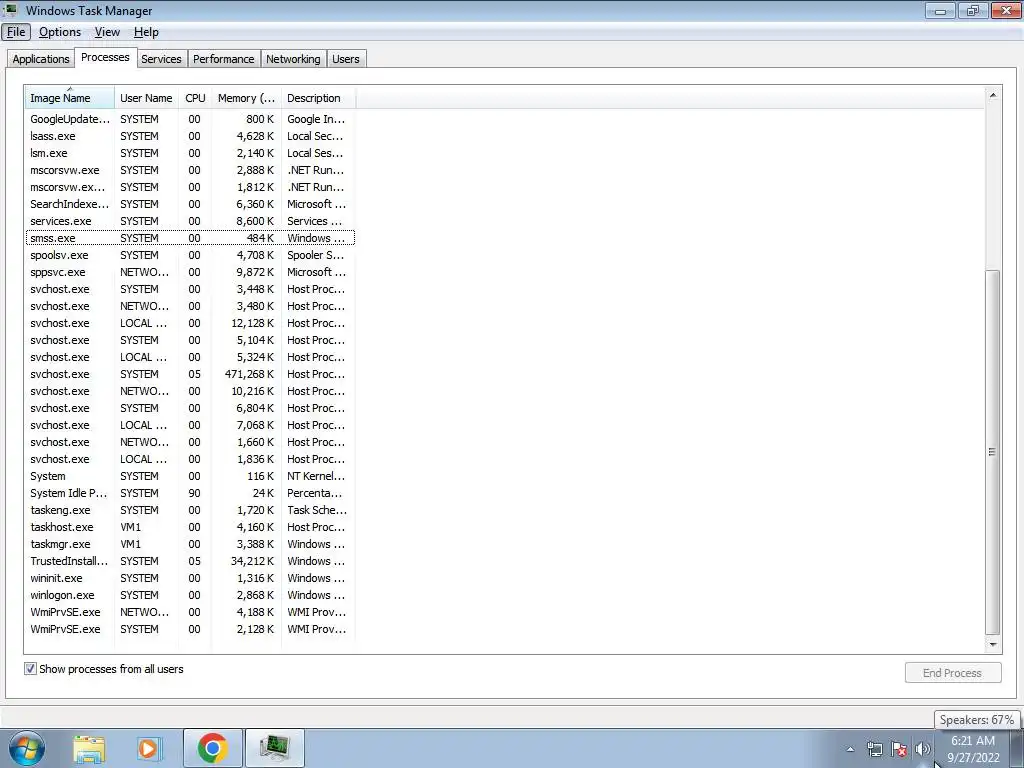Switch to the Performance tab
Viewport: 1024px width, 768px height.
pos(223,59)
